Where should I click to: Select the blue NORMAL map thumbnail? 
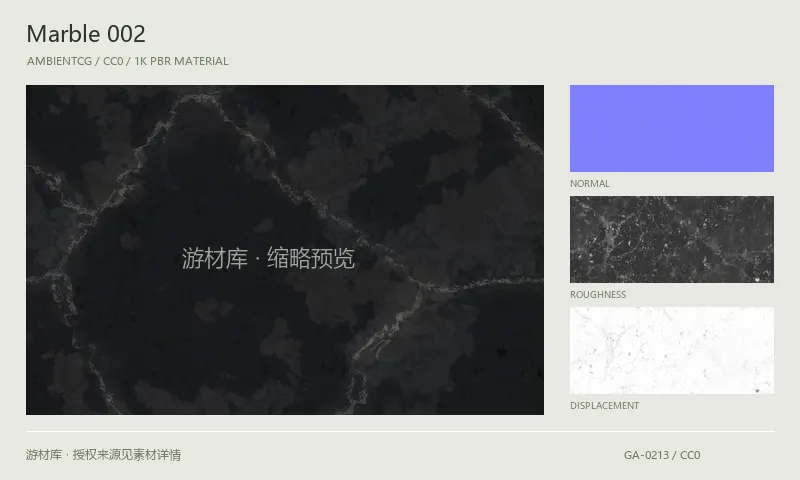coord(671,128)
